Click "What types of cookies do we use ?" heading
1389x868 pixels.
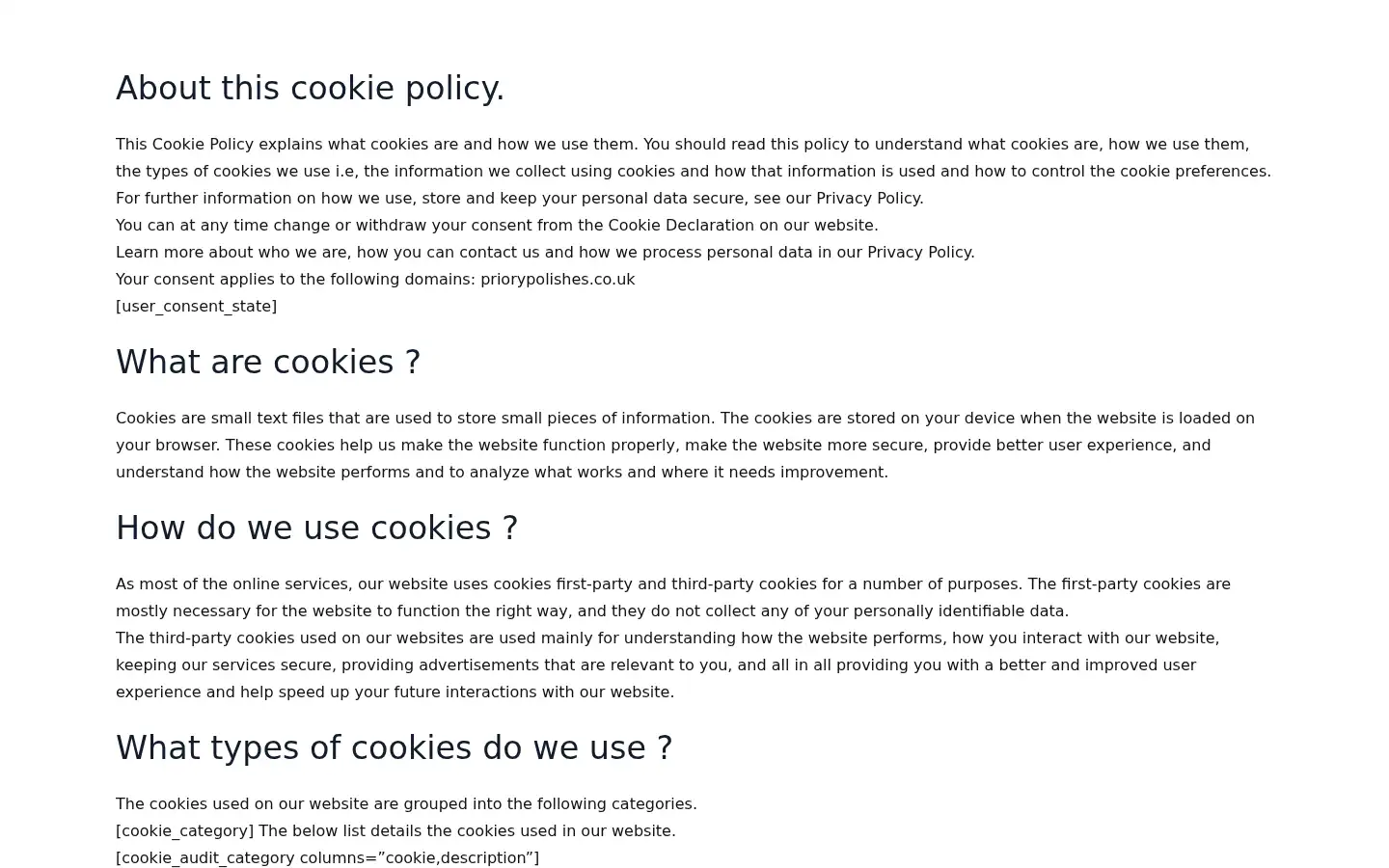[394, 747]
